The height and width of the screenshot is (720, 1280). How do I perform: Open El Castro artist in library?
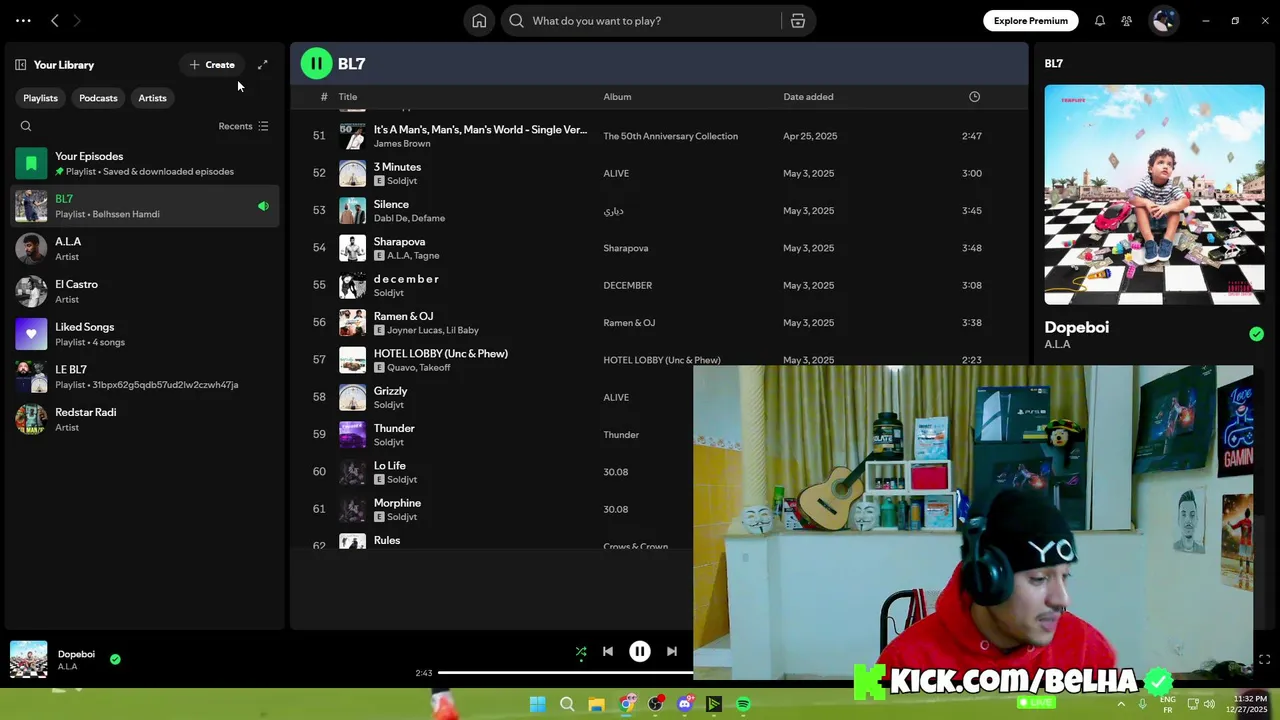145,291
